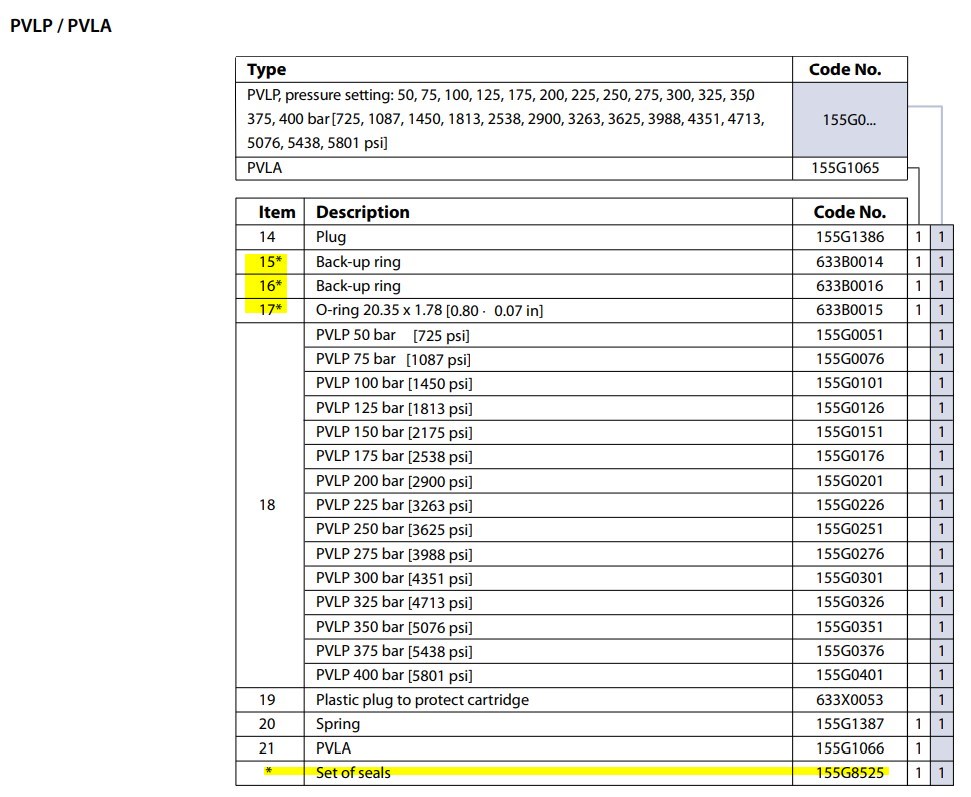Select code number 155G0251
Viewport: 971px width, 797px height.
pyautogui.click(x=849, y=529)
